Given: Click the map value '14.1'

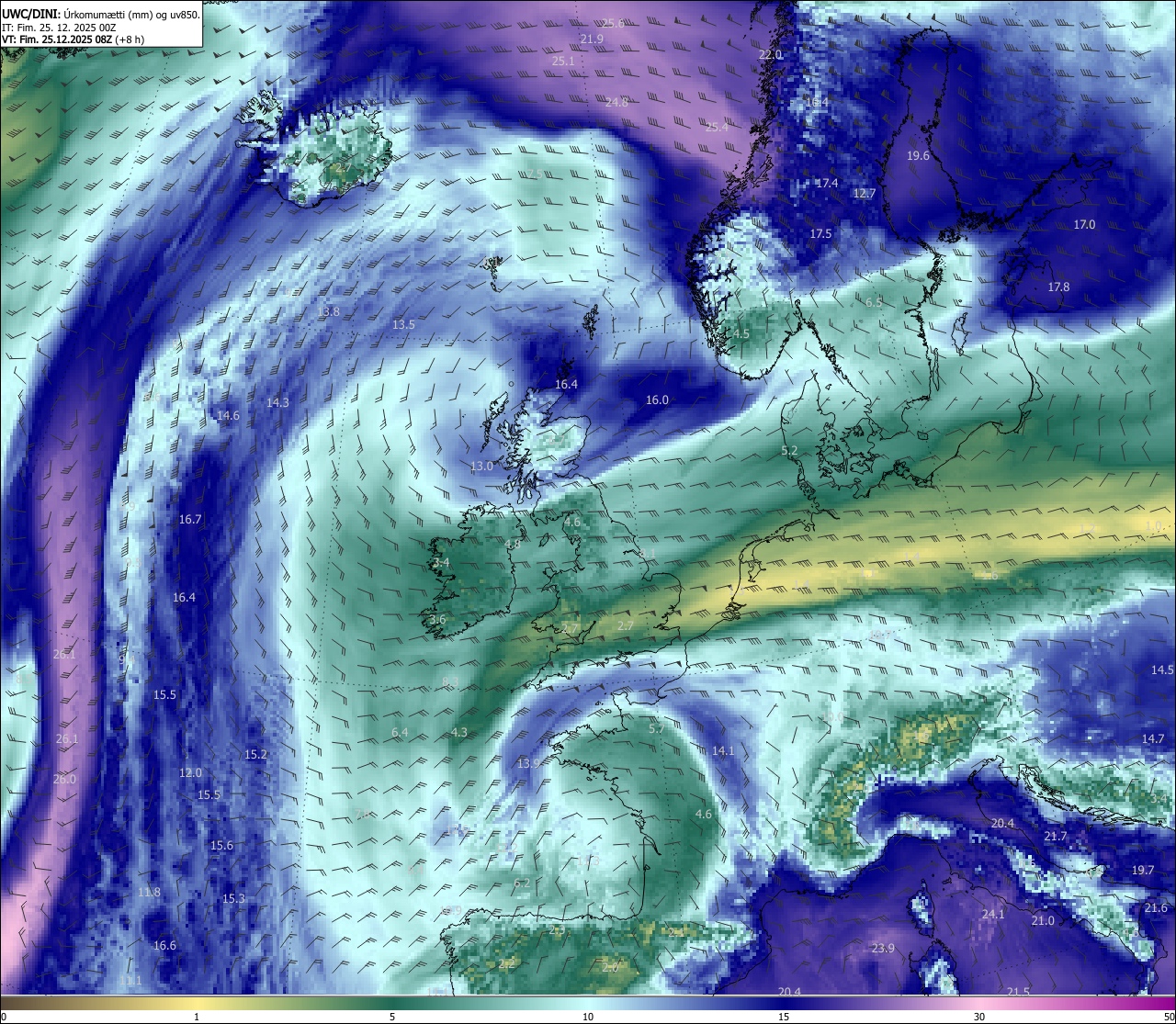Looking at the screenshot, I should point(723,750).
